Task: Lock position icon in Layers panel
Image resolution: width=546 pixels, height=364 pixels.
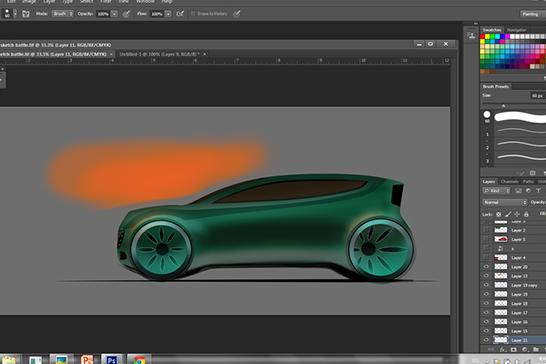Action: point(517,214)
